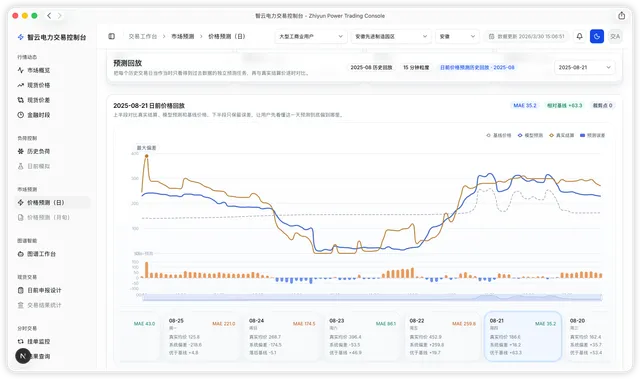Viewport: 640px width, 379px height.
Task: Click the 交易工作台 breadcrumb
Action: 142,36
